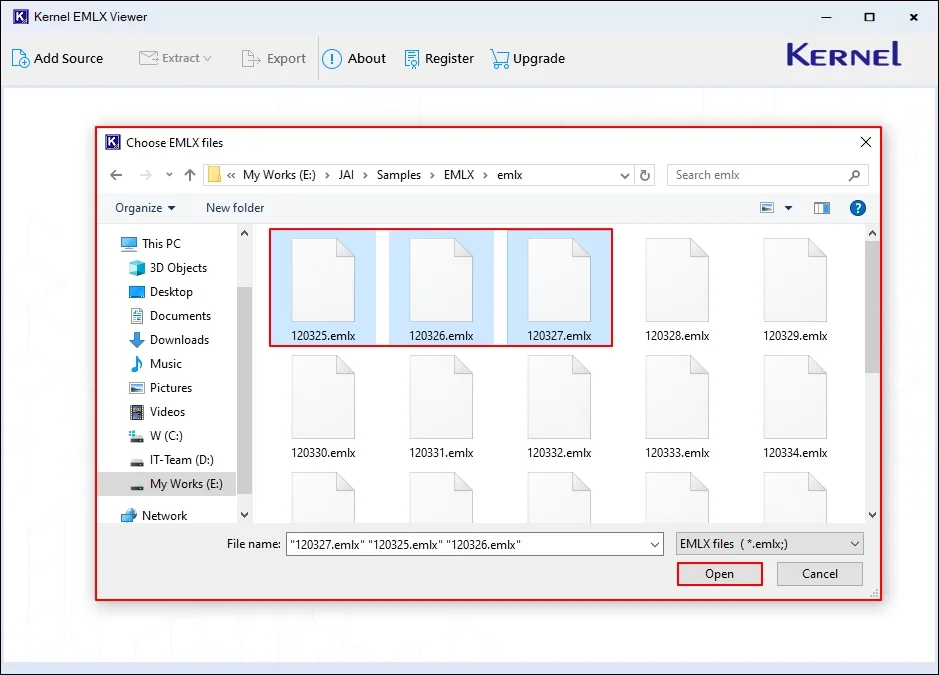The image size is (939, 675).
Task: Refresh the emlx folder view
Action: [x=645, y=174]
